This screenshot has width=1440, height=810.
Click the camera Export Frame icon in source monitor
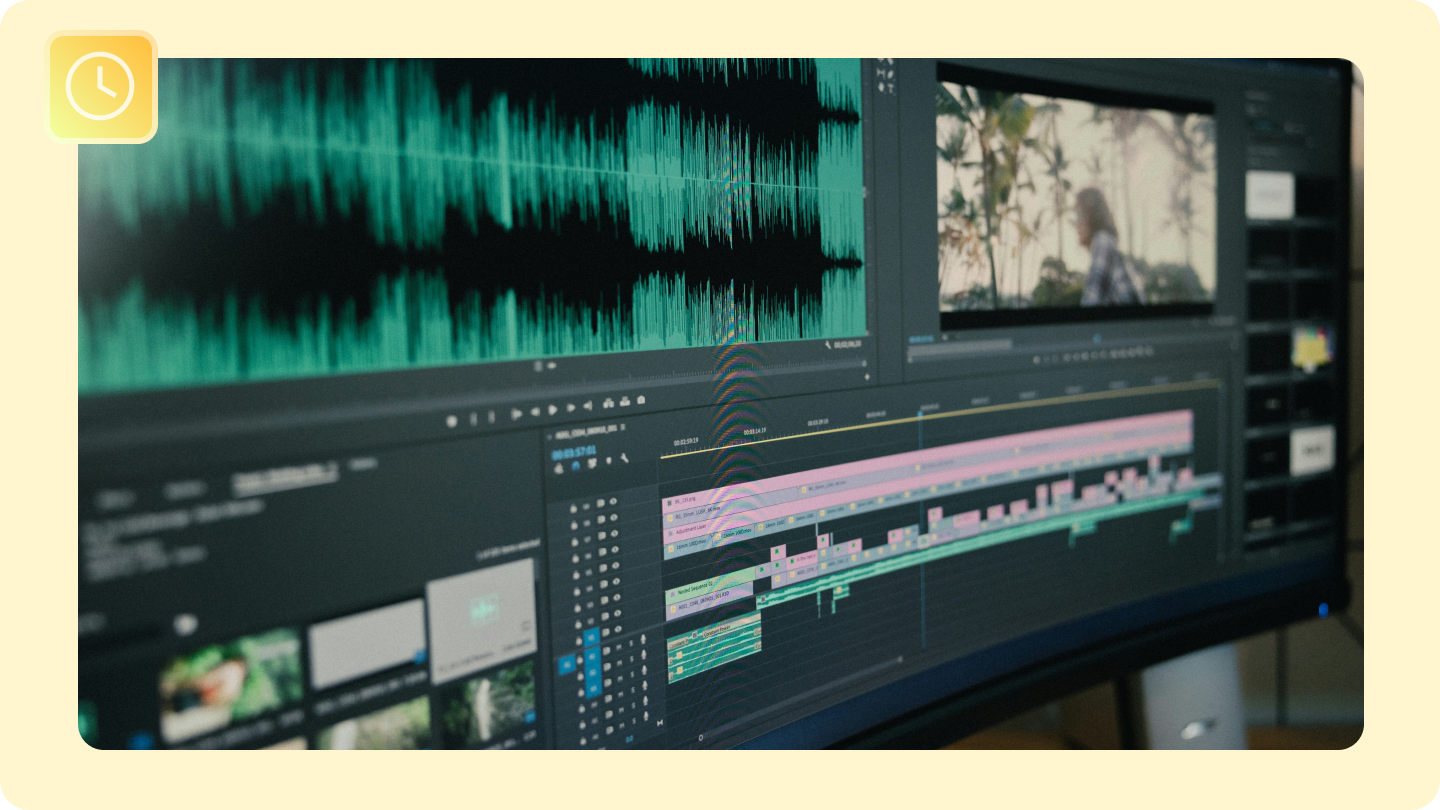pos(640,400)
